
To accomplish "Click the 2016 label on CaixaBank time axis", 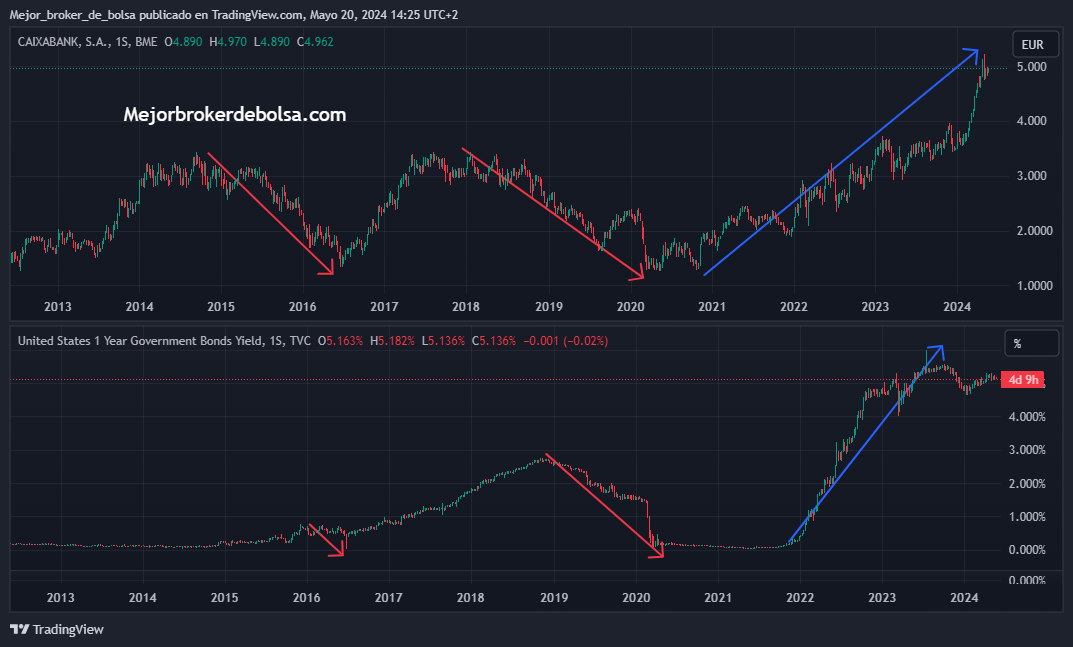I will pos(302,306).
